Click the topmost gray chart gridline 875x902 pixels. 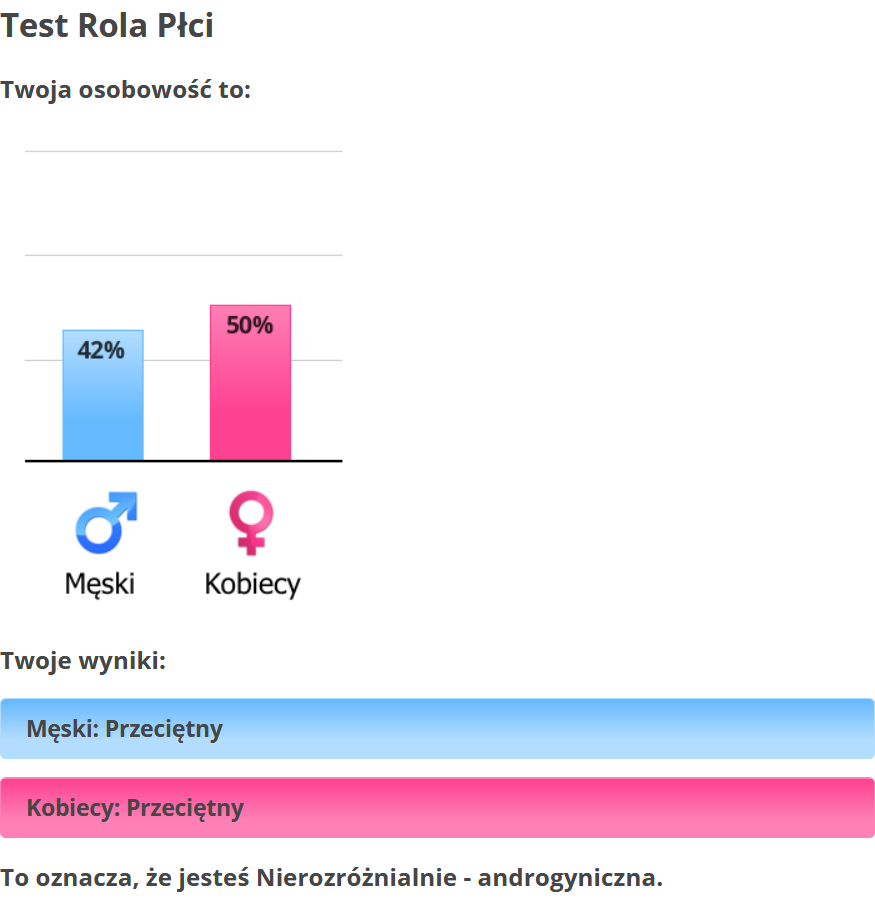click(x=183, y=152)
